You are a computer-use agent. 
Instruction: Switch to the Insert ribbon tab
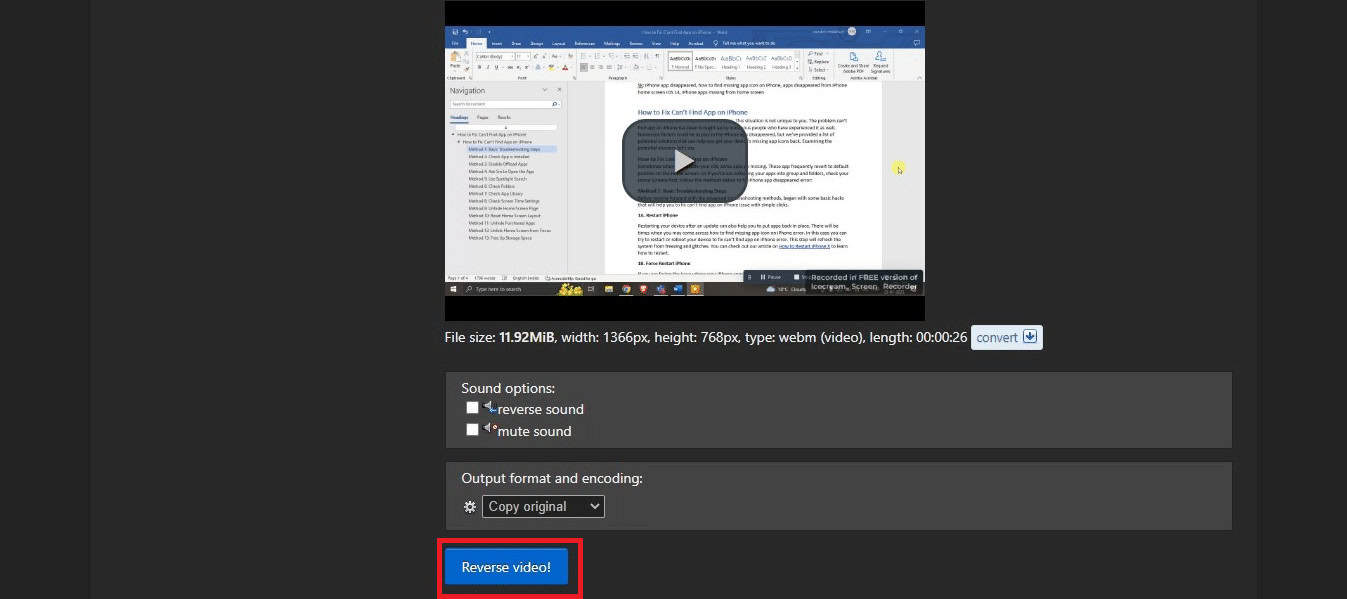tap(497, 44)
